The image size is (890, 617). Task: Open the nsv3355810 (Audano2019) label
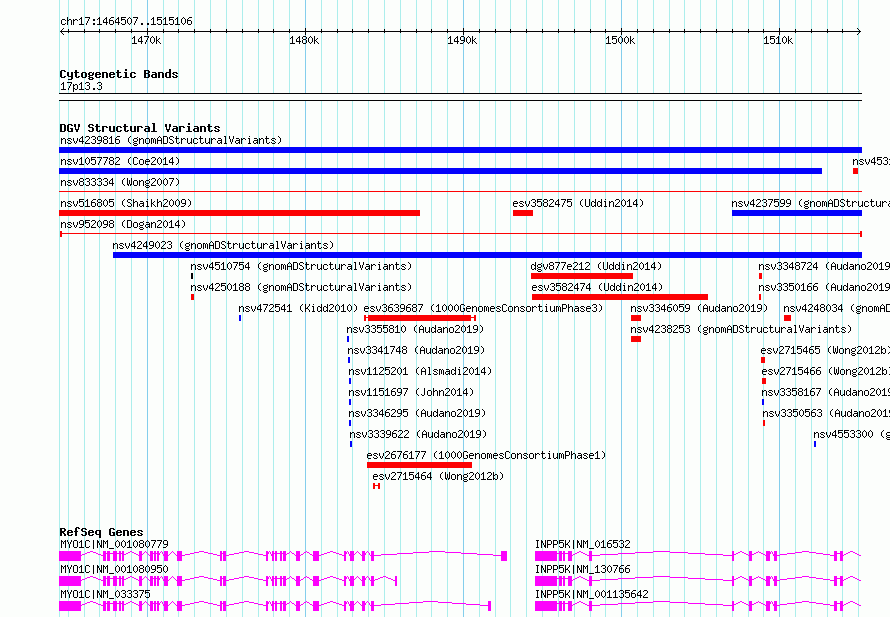pyautogui.click(x=415, y=329)
